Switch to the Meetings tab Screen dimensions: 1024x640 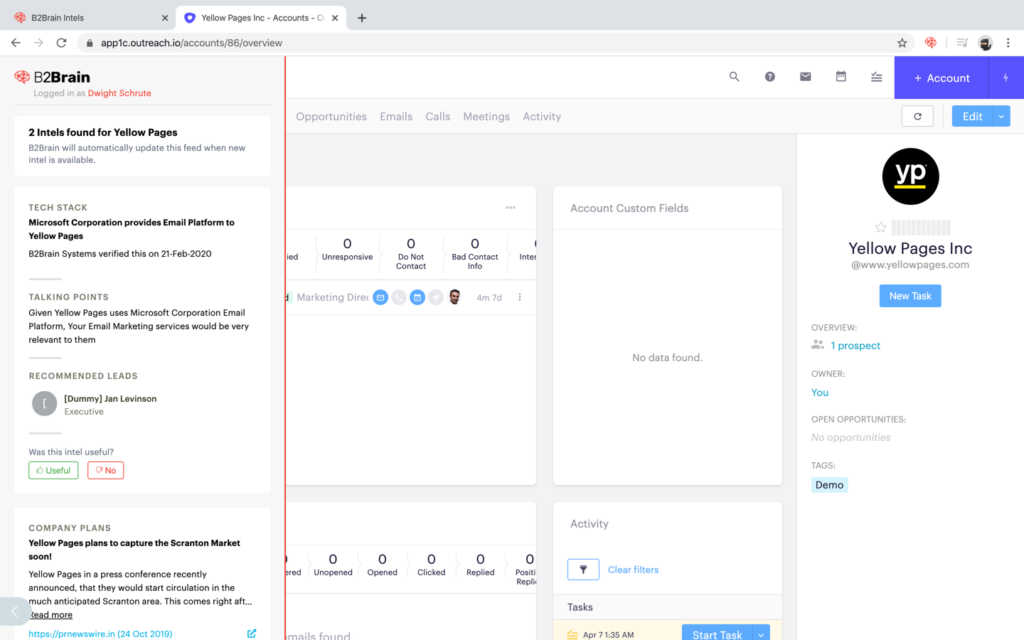click(x=486, y=116)
